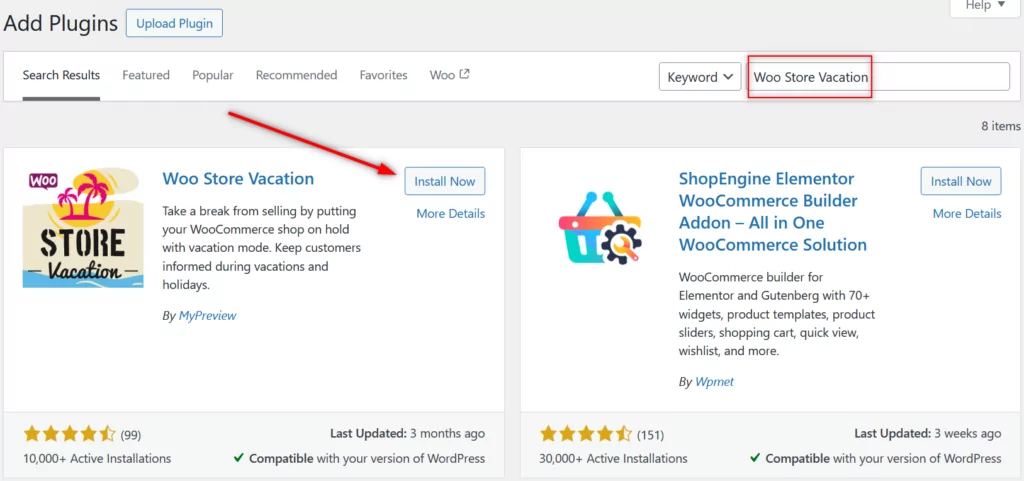Viewport: 1024px width, 481px height.
Task: Open More Details for ShopEngine plugin
Action: [967, 213]
